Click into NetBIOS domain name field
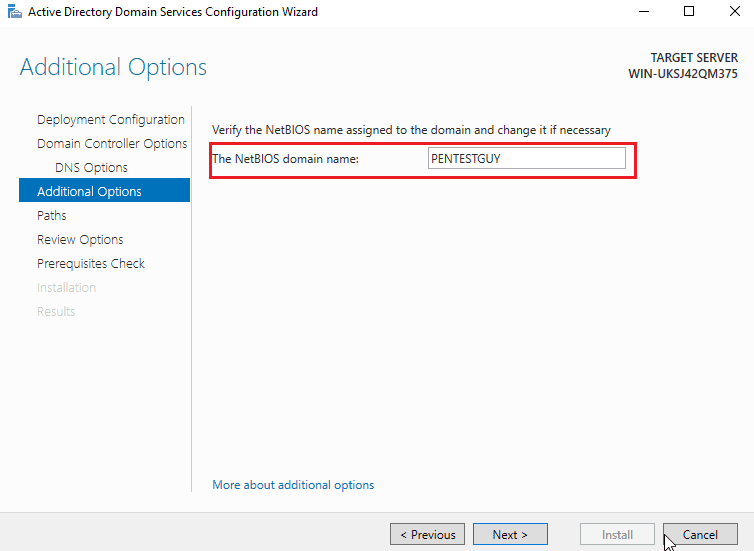The width and height of the screenshot is (754, 551). point(527,158)
